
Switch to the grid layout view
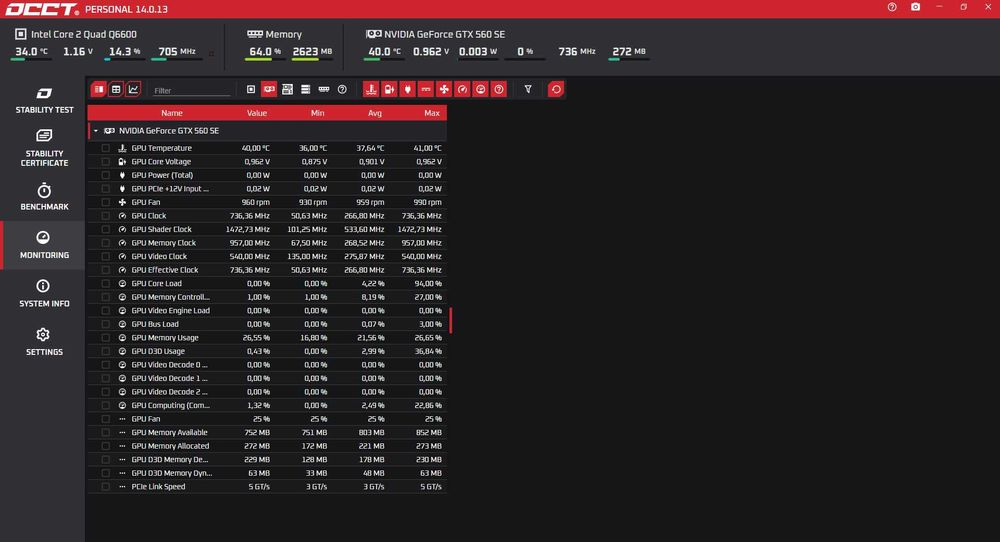[x=116, y=89]
